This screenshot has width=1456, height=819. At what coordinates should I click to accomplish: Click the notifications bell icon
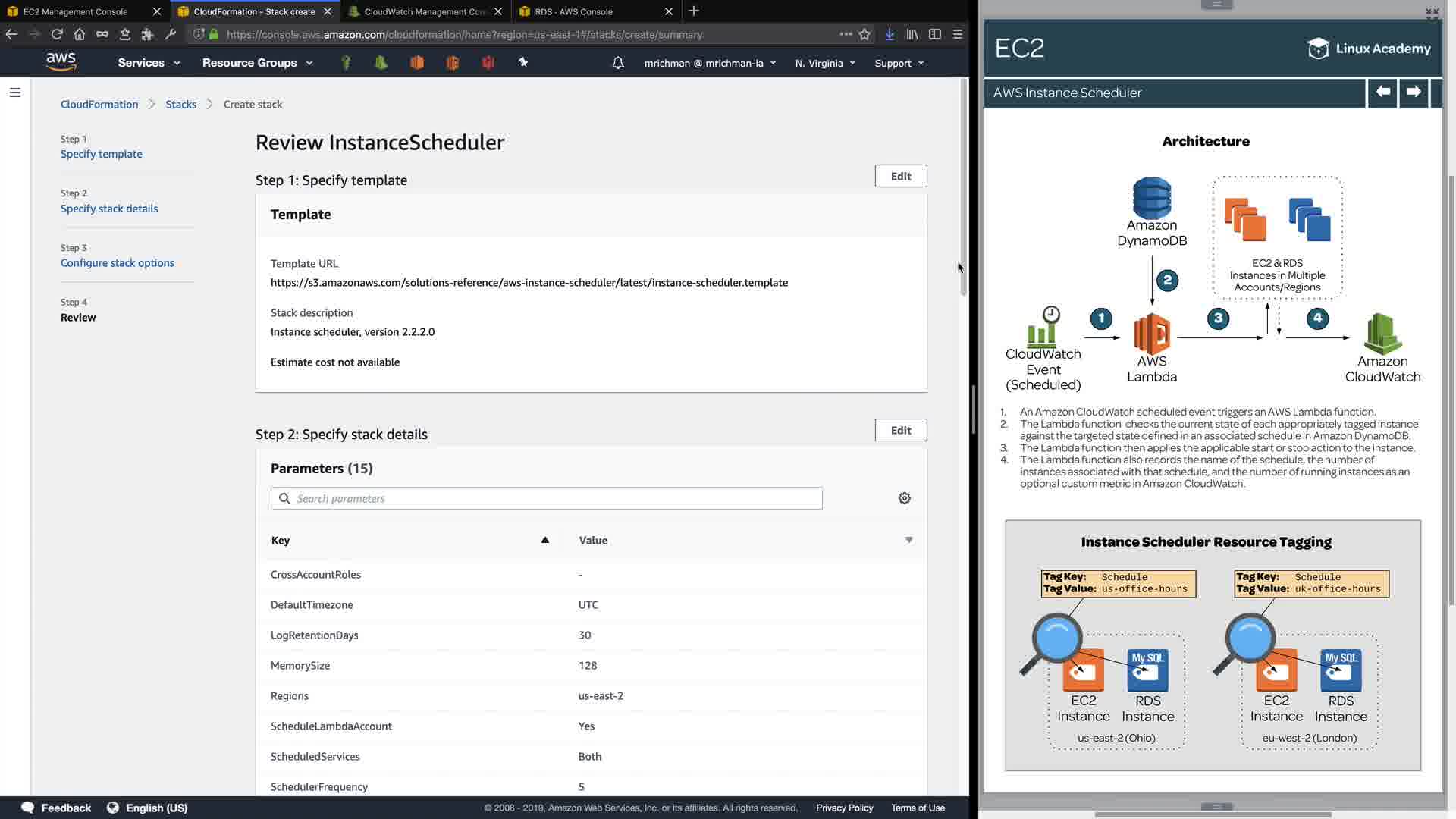click(x=618, y=63)
